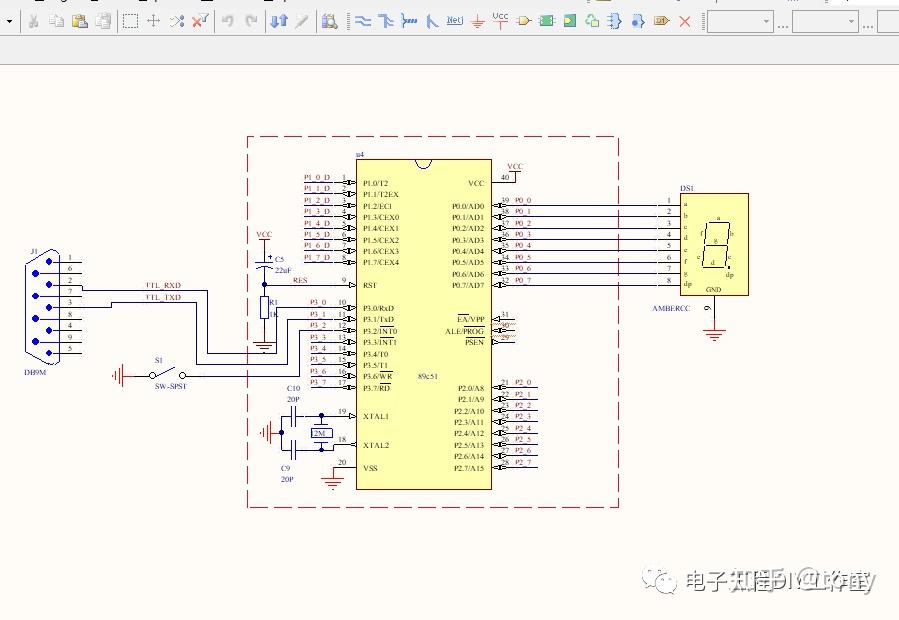Click the Paste icon
899x620 pixels.
tap(78, 20)
